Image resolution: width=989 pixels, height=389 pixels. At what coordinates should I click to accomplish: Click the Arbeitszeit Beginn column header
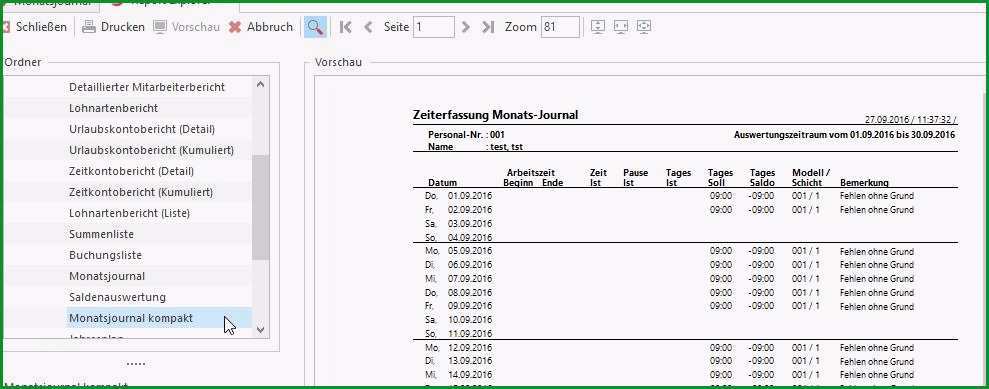517,183
